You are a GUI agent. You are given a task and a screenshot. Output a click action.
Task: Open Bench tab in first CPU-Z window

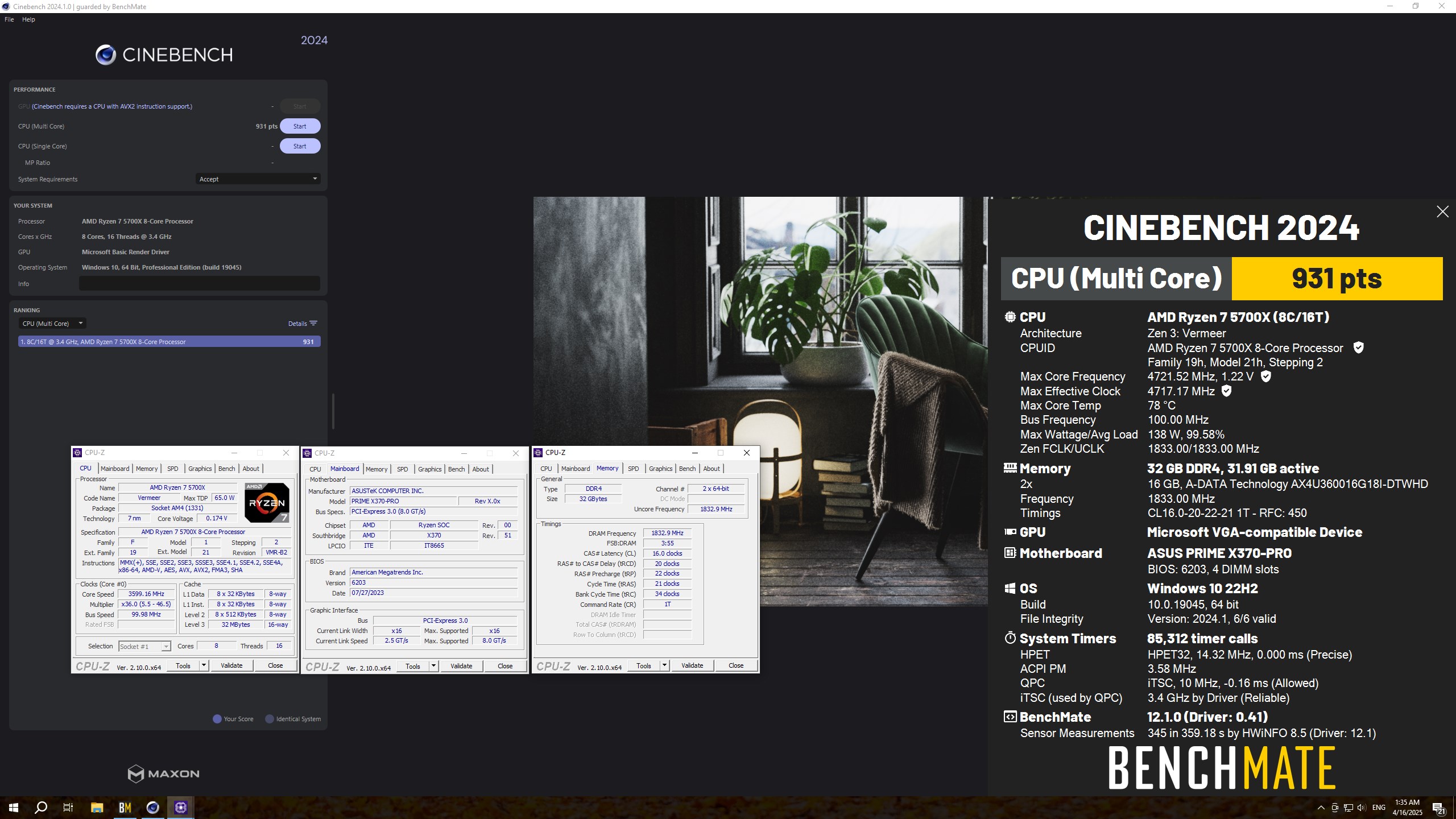[226, 469]
